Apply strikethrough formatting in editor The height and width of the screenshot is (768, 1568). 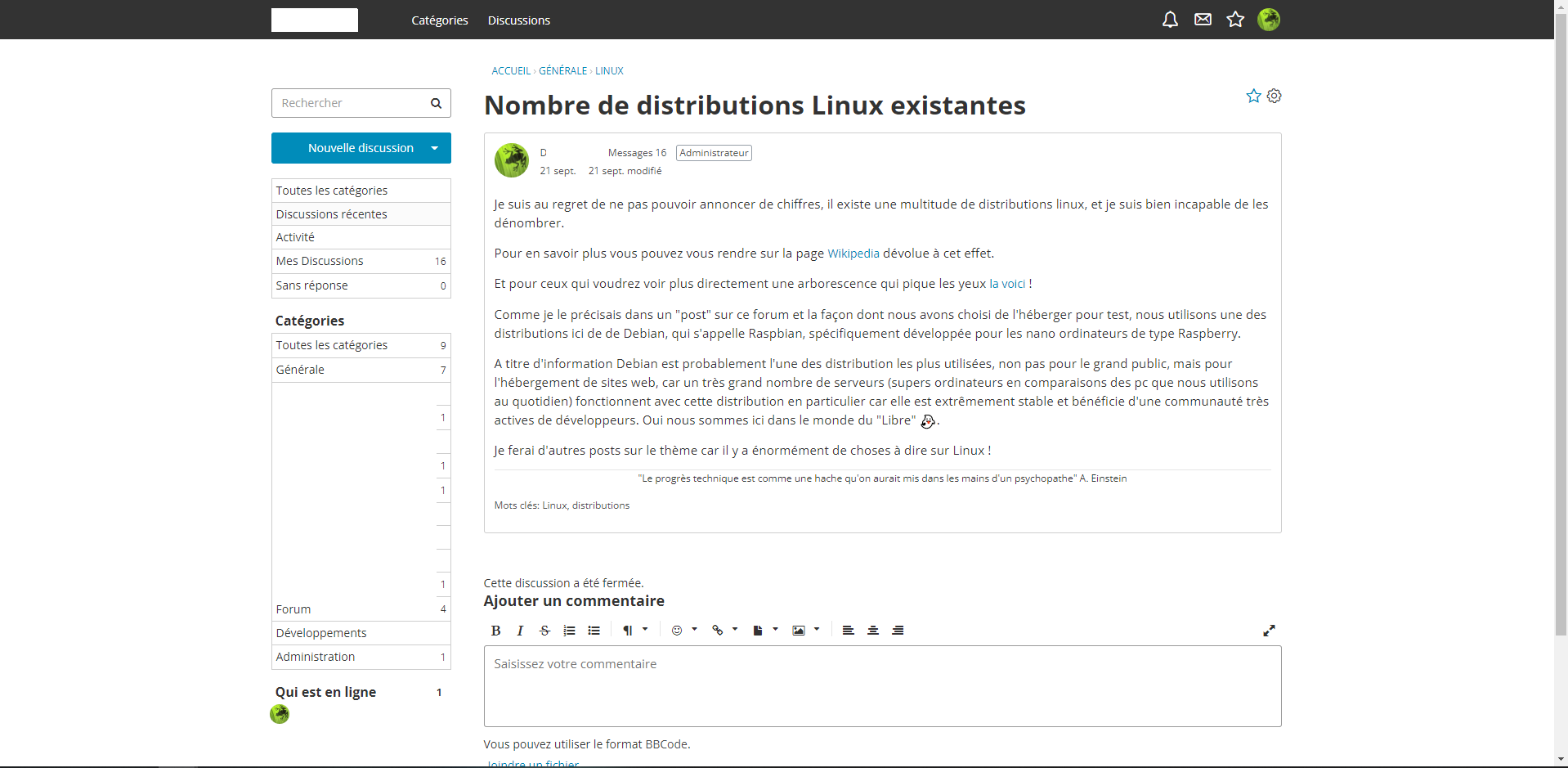tap(544, 631)
